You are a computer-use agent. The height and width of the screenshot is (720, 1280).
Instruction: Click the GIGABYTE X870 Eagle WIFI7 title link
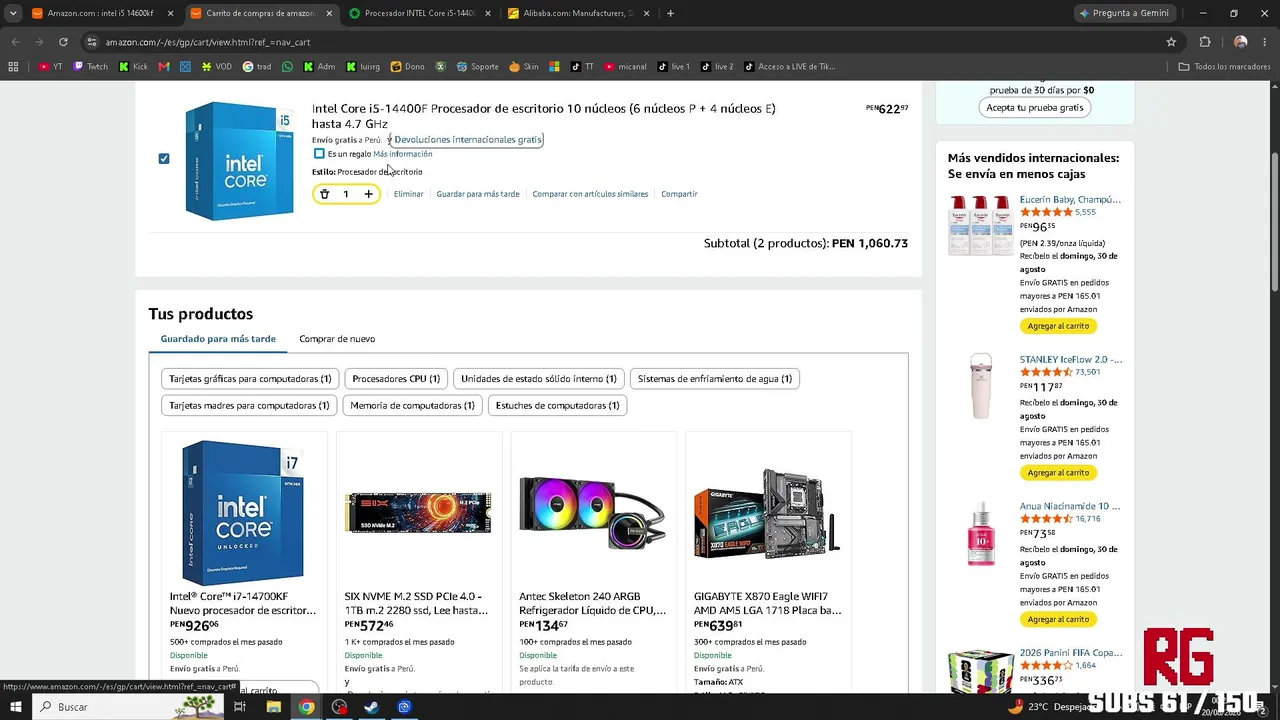click(768, 603)
